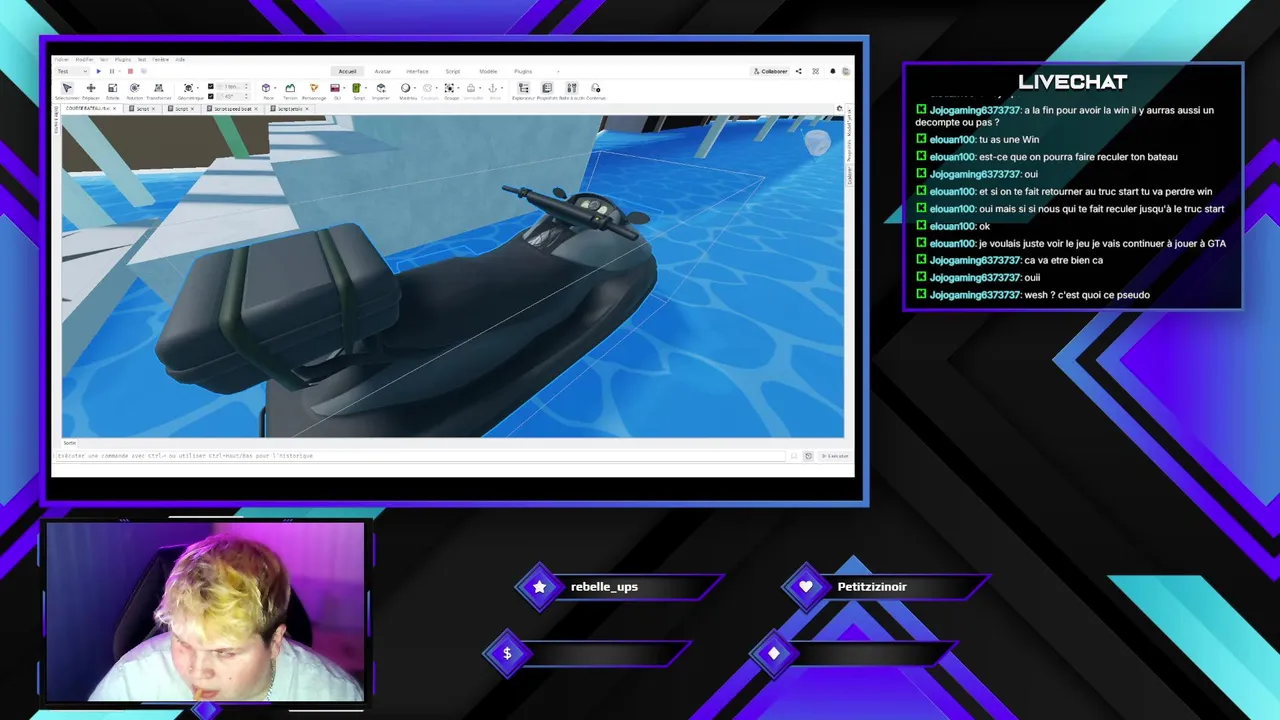Click the Importer icon
The width and height of the screenshot is (1280, 720).
(381, 88)
